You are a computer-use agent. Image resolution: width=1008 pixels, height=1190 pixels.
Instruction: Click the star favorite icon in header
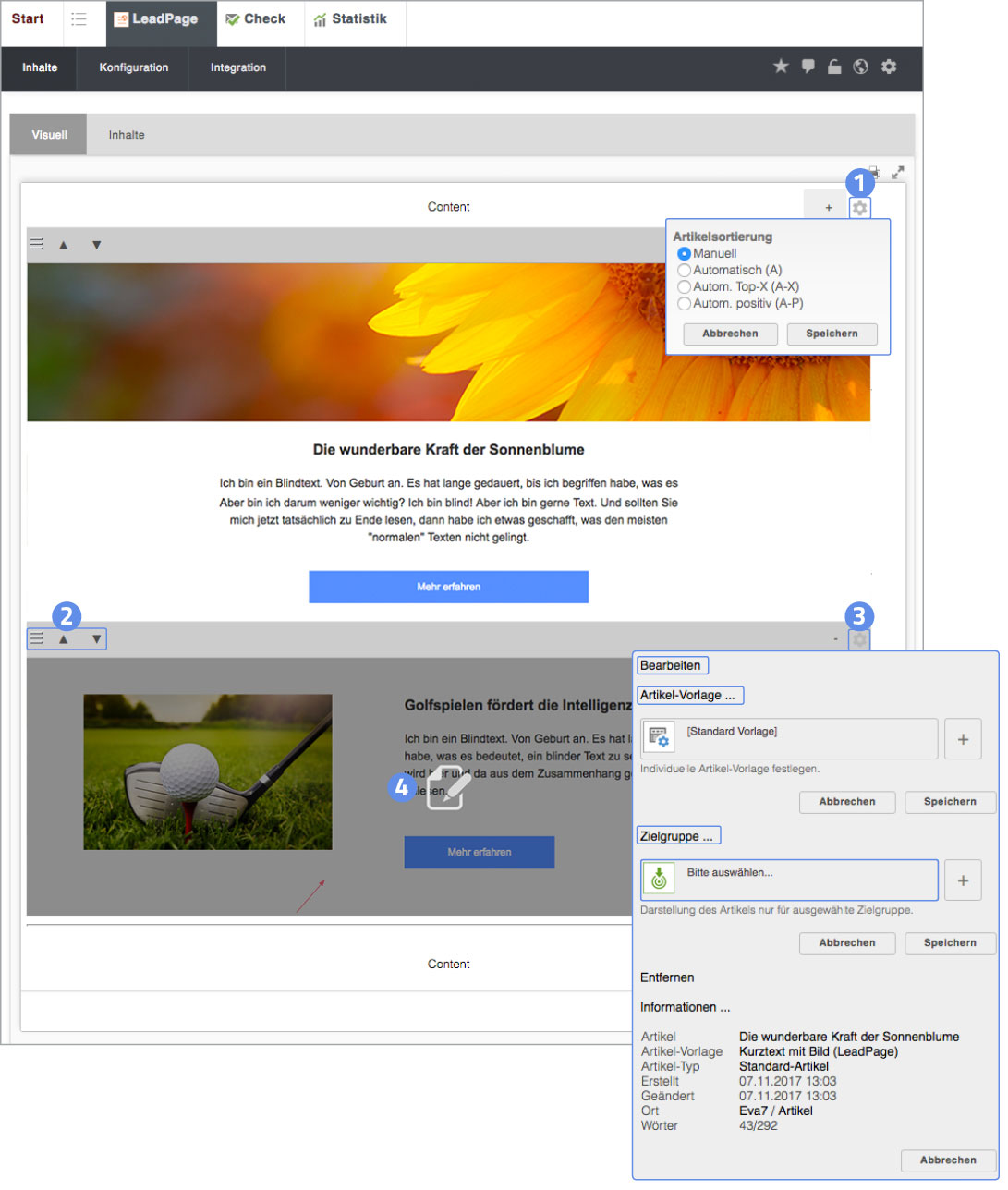coord(781,67)
